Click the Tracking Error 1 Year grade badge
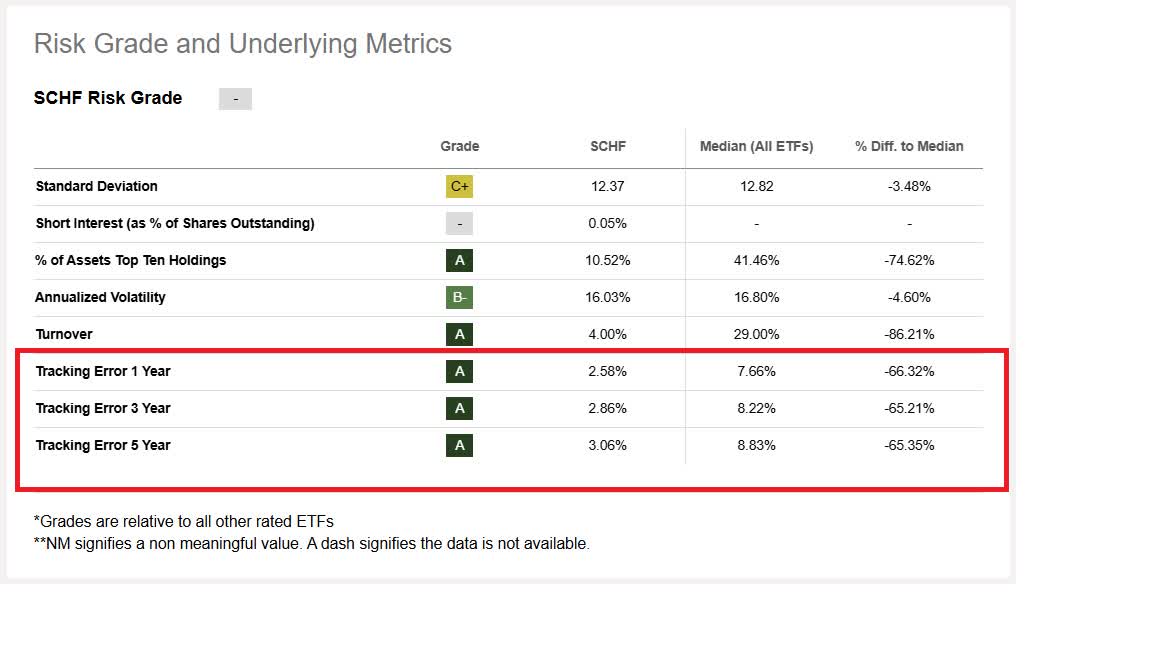This screenshot has width=1152, height=648. (459, 371)
